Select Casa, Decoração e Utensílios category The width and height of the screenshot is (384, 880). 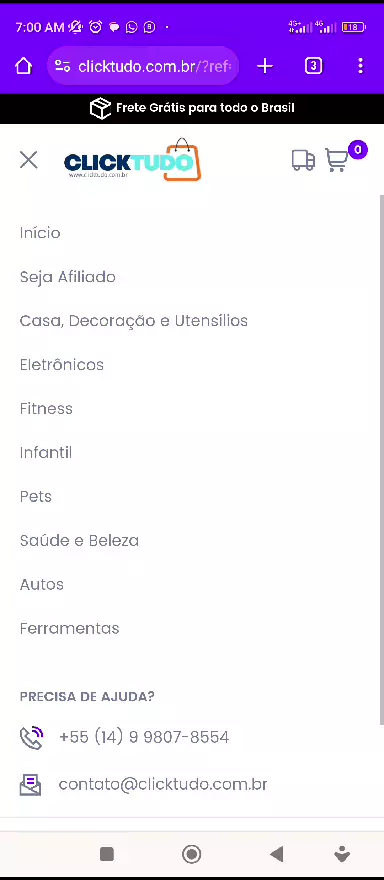coord(134,321)
